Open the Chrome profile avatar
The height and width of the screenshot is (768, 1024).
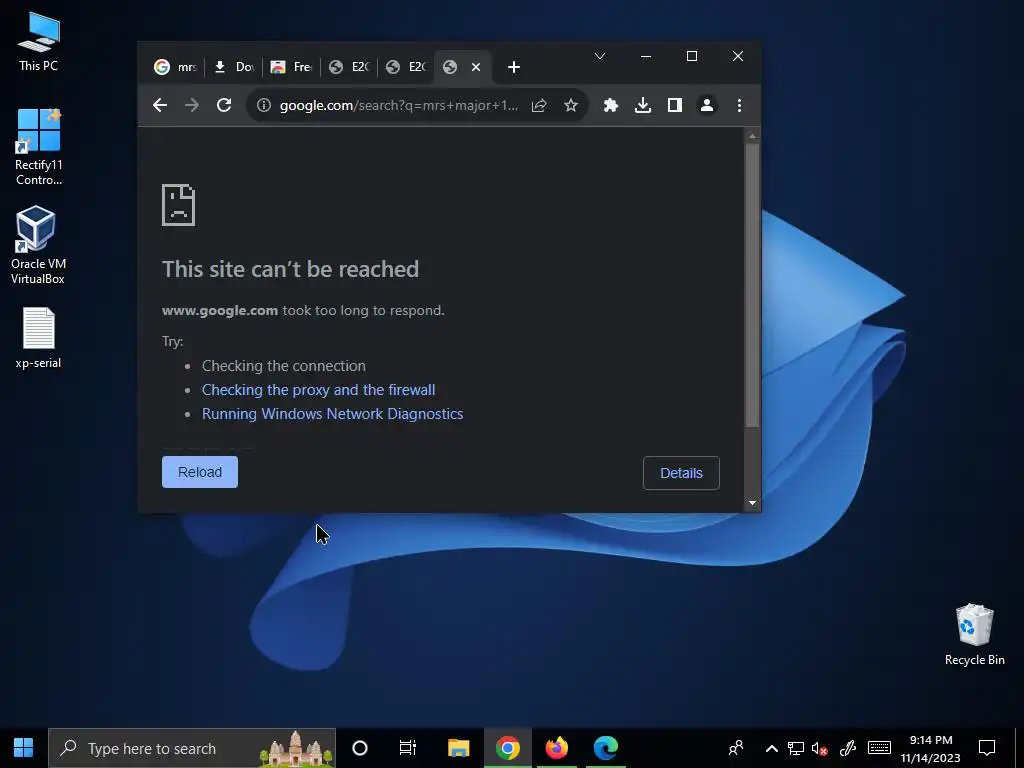[x=707, y=105]
